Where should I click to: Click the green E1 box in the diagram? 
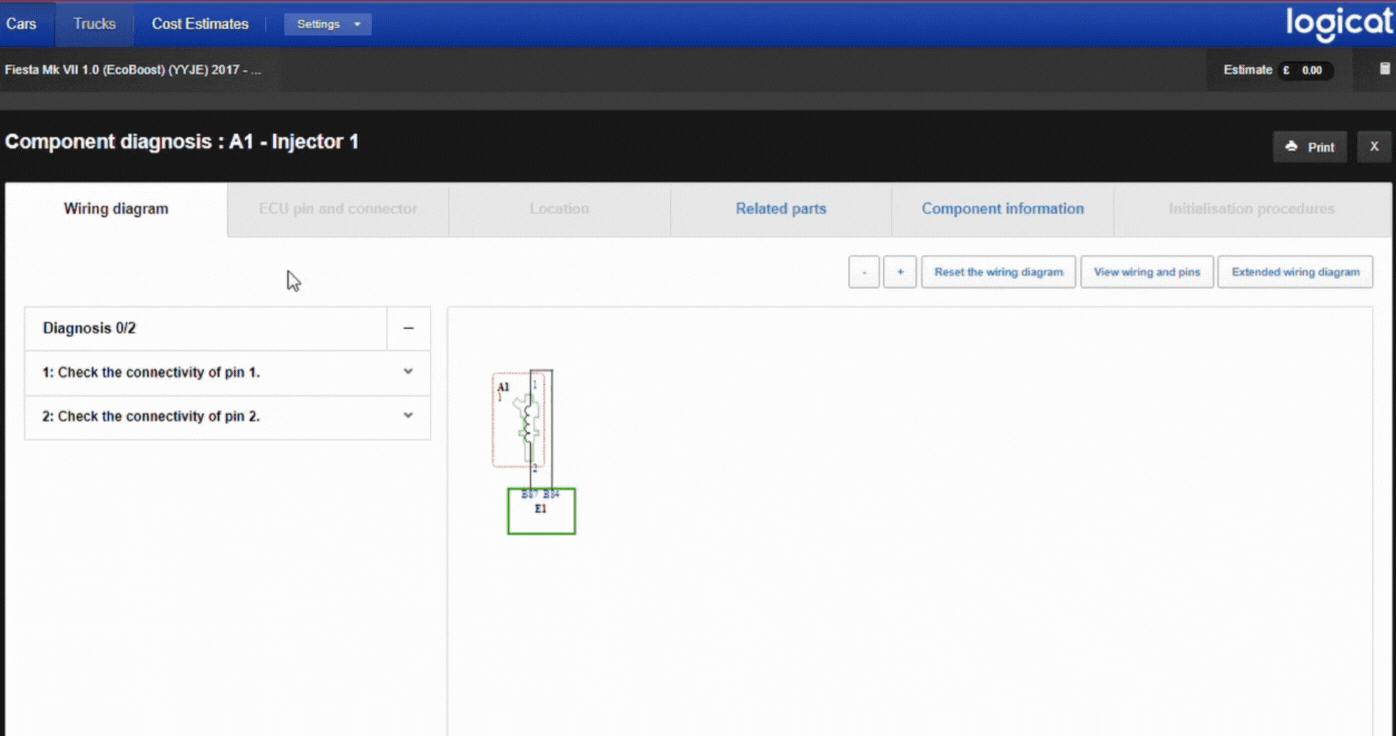click(541, 512)
